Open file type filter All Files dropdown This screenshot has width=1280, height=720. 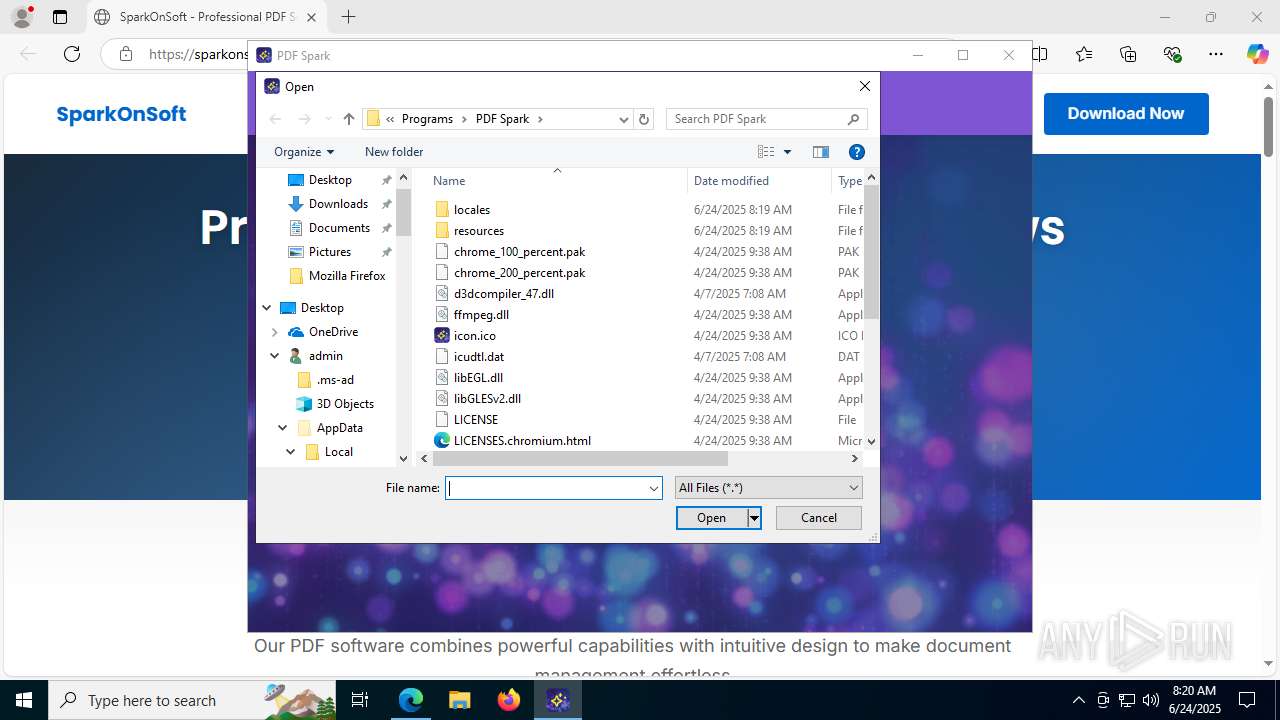point(768,488)
